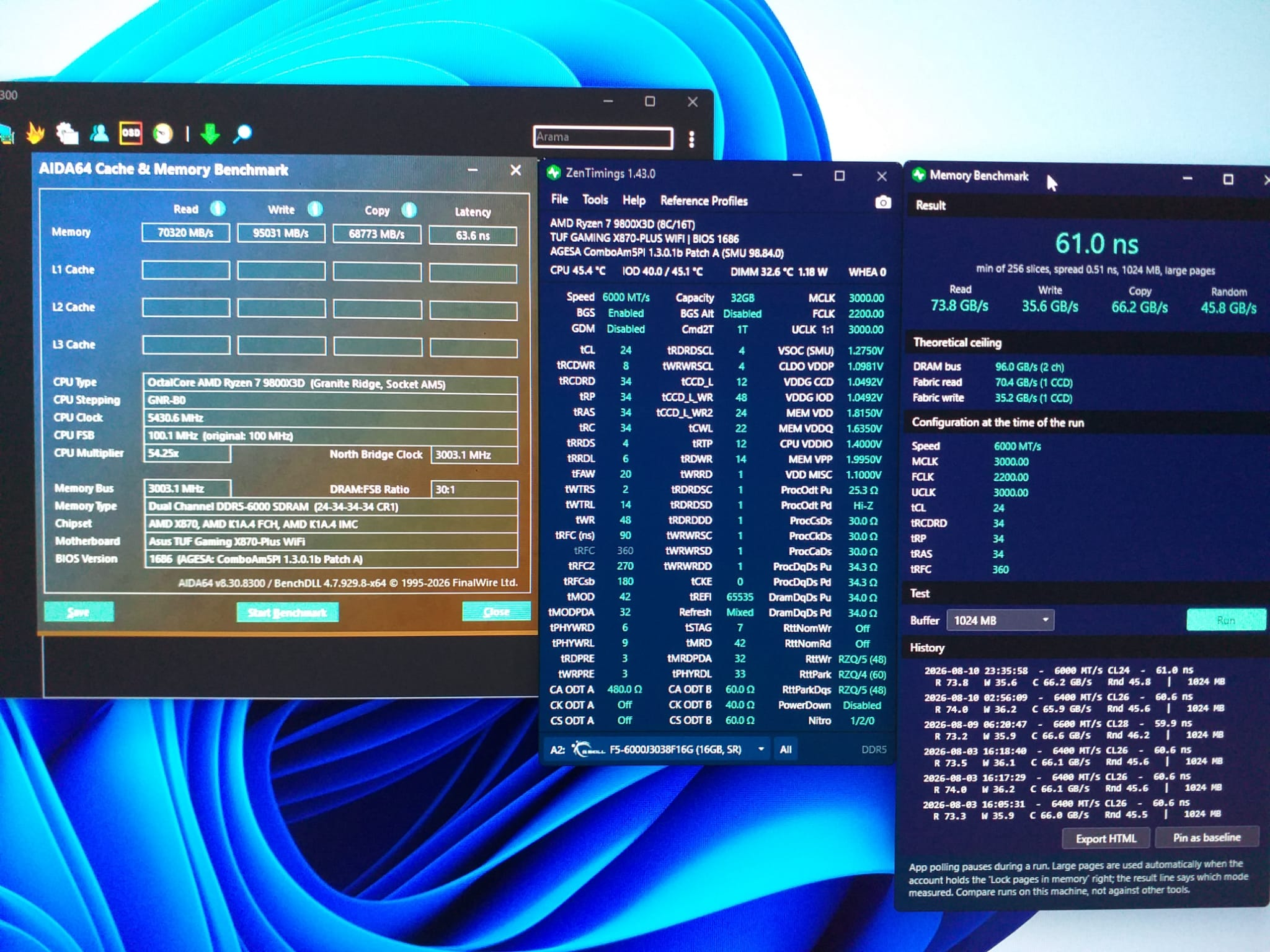
Task: Click the blue info circle next to Write
Action: (x=315, y=209)
